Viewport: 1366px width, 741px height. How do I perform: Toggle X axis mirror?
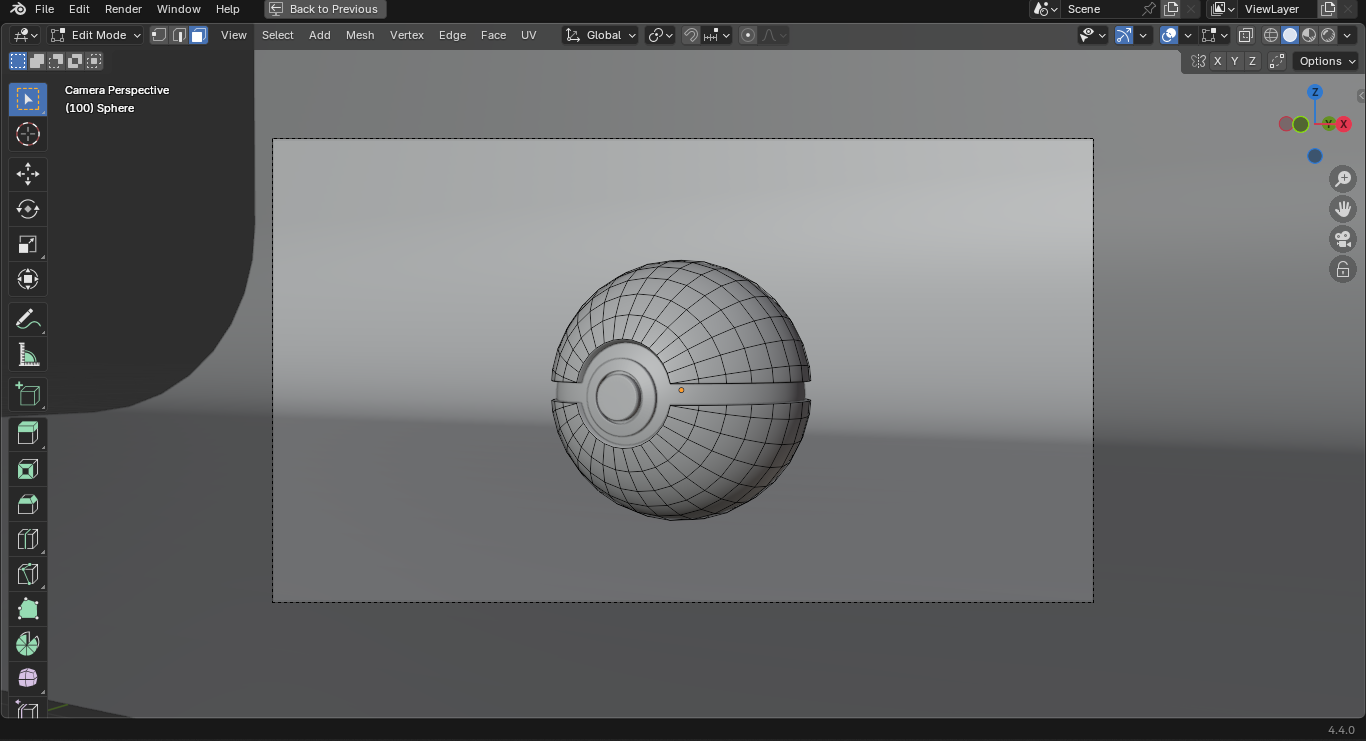tap(1217, 61)
